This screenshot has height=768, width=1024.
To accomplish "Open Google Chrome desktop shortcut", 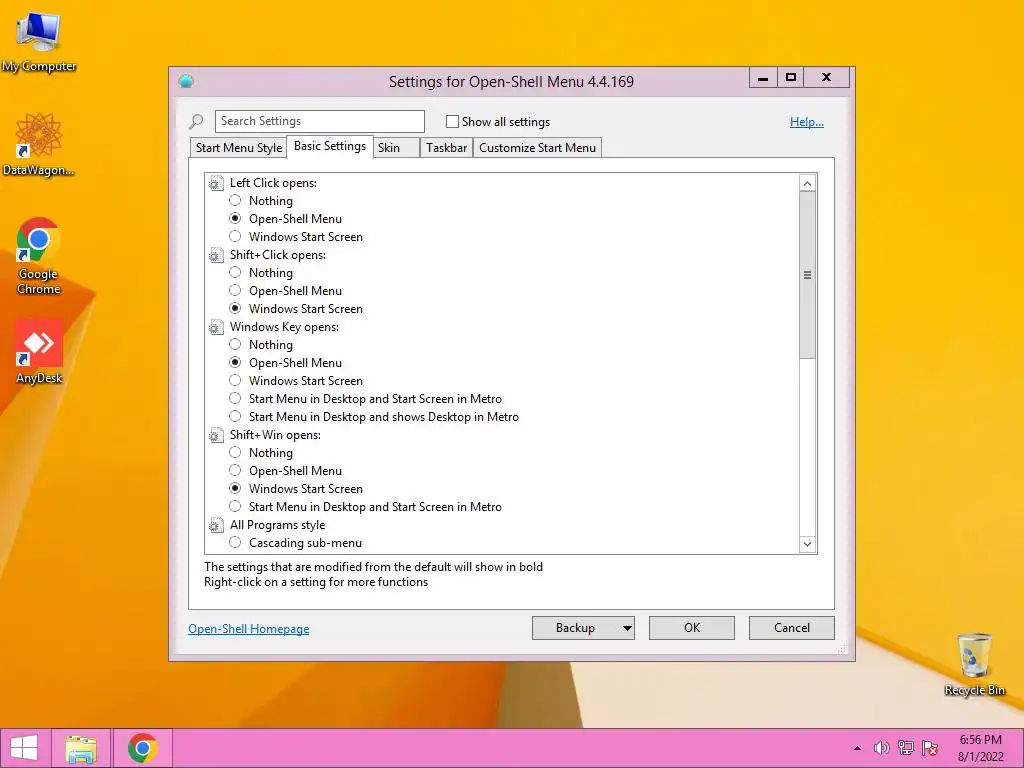I will pos(39,256).
